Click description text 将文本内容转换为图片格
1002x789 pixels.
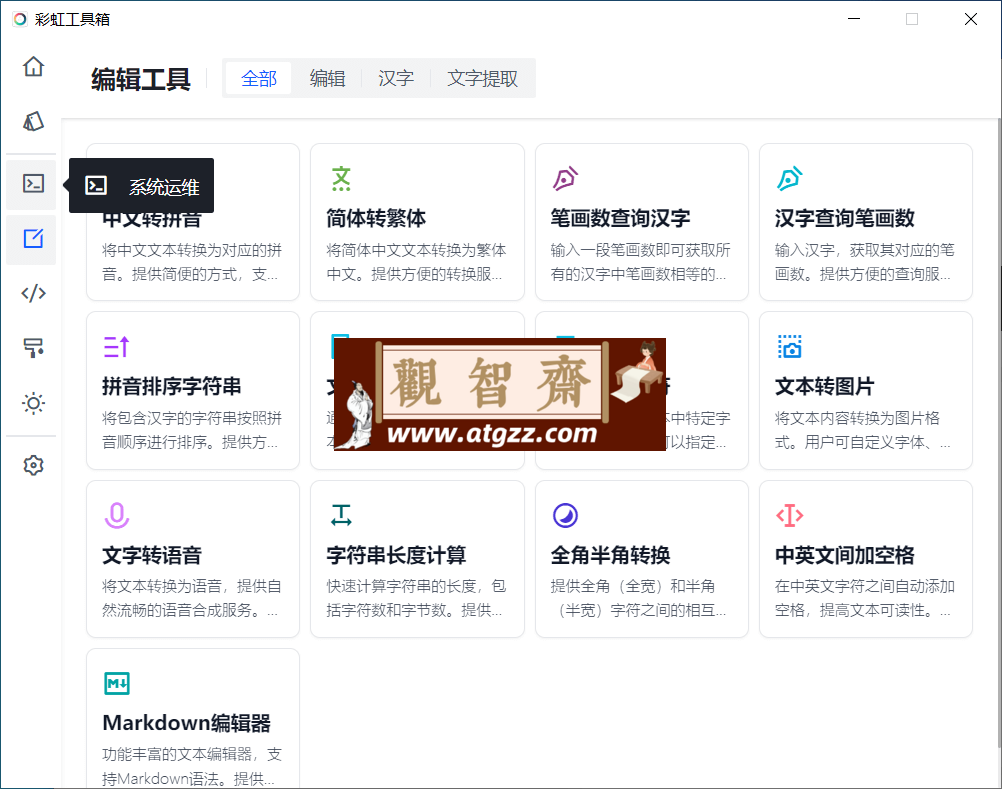click(858, 418)
